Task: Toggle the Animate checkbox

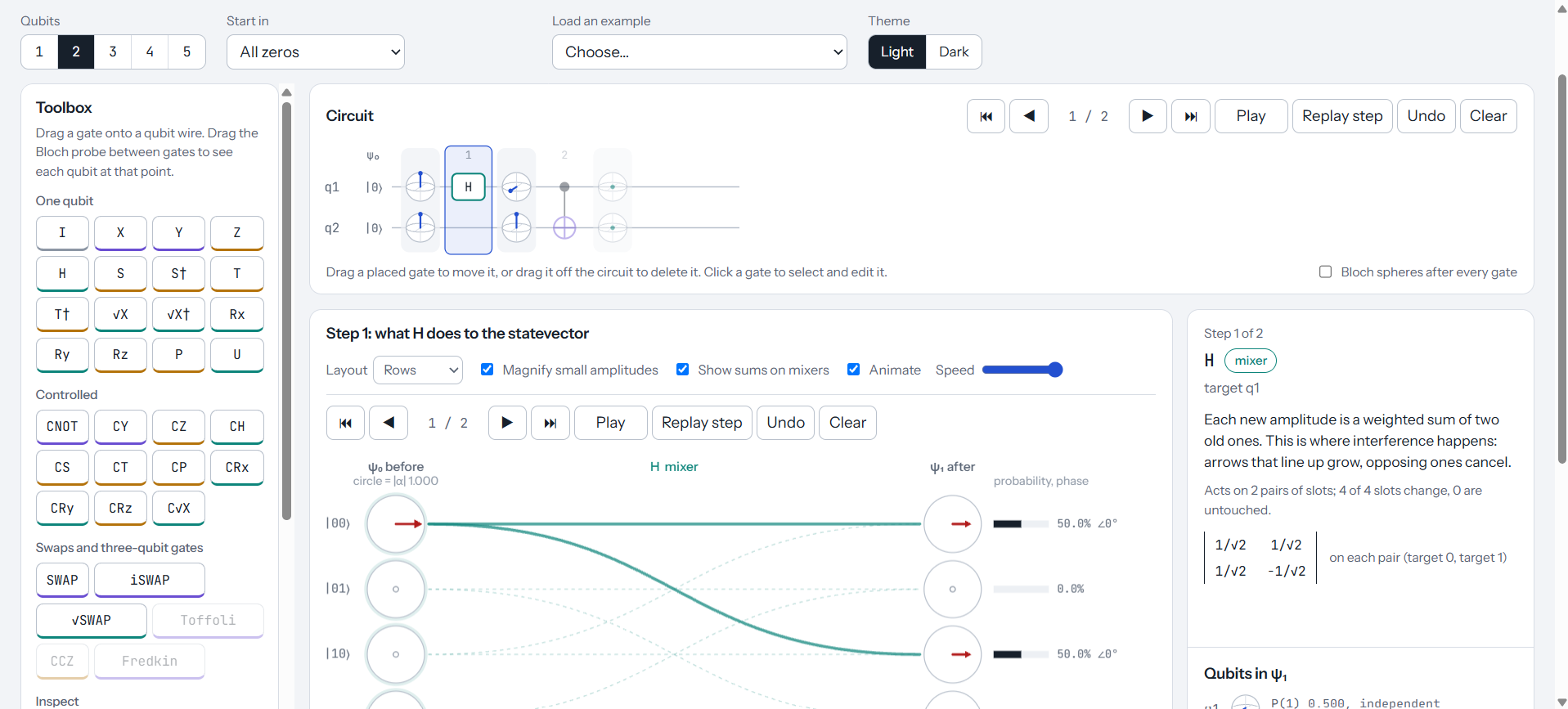Action: [853, 370]
